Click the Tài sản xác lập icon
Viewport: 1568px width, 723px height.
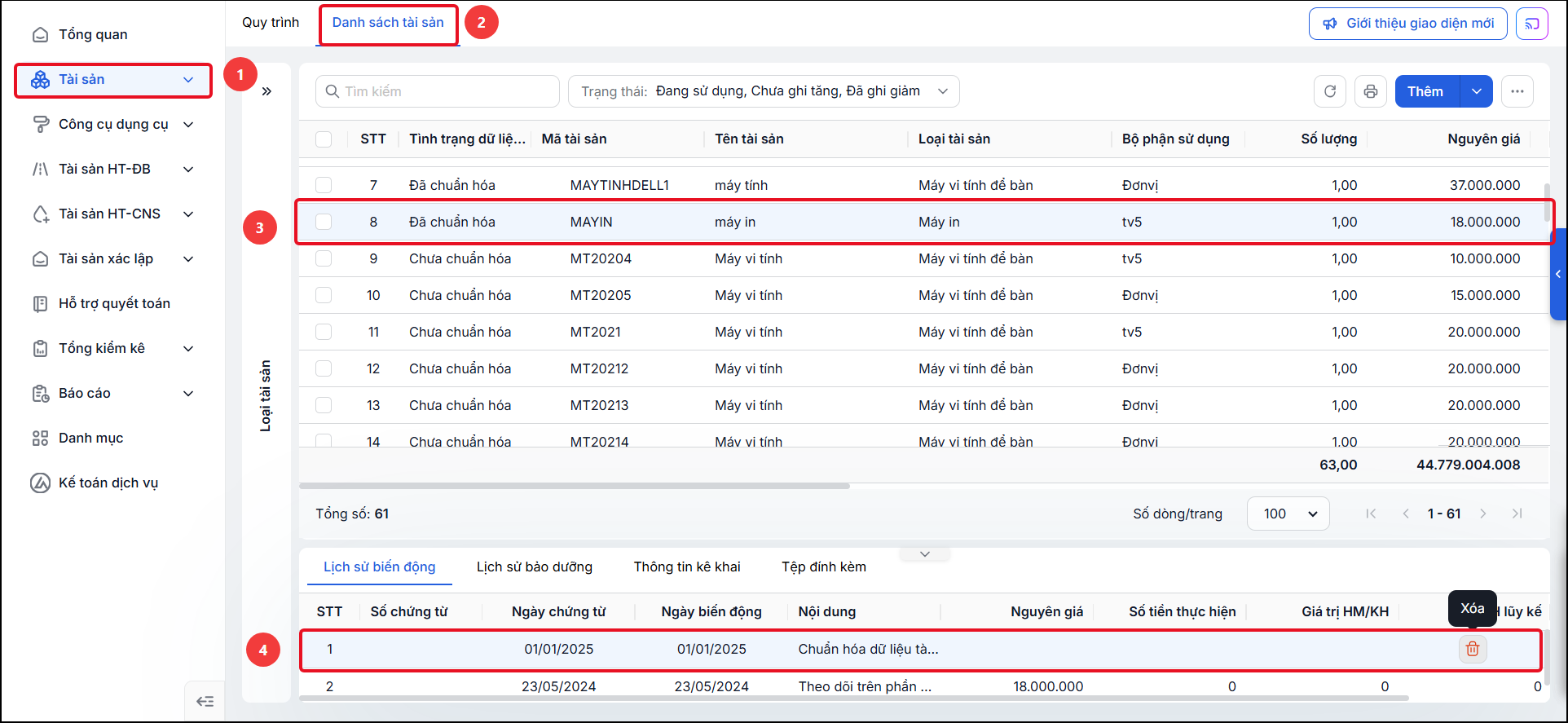pyautogui.click(x=40, y=259)
